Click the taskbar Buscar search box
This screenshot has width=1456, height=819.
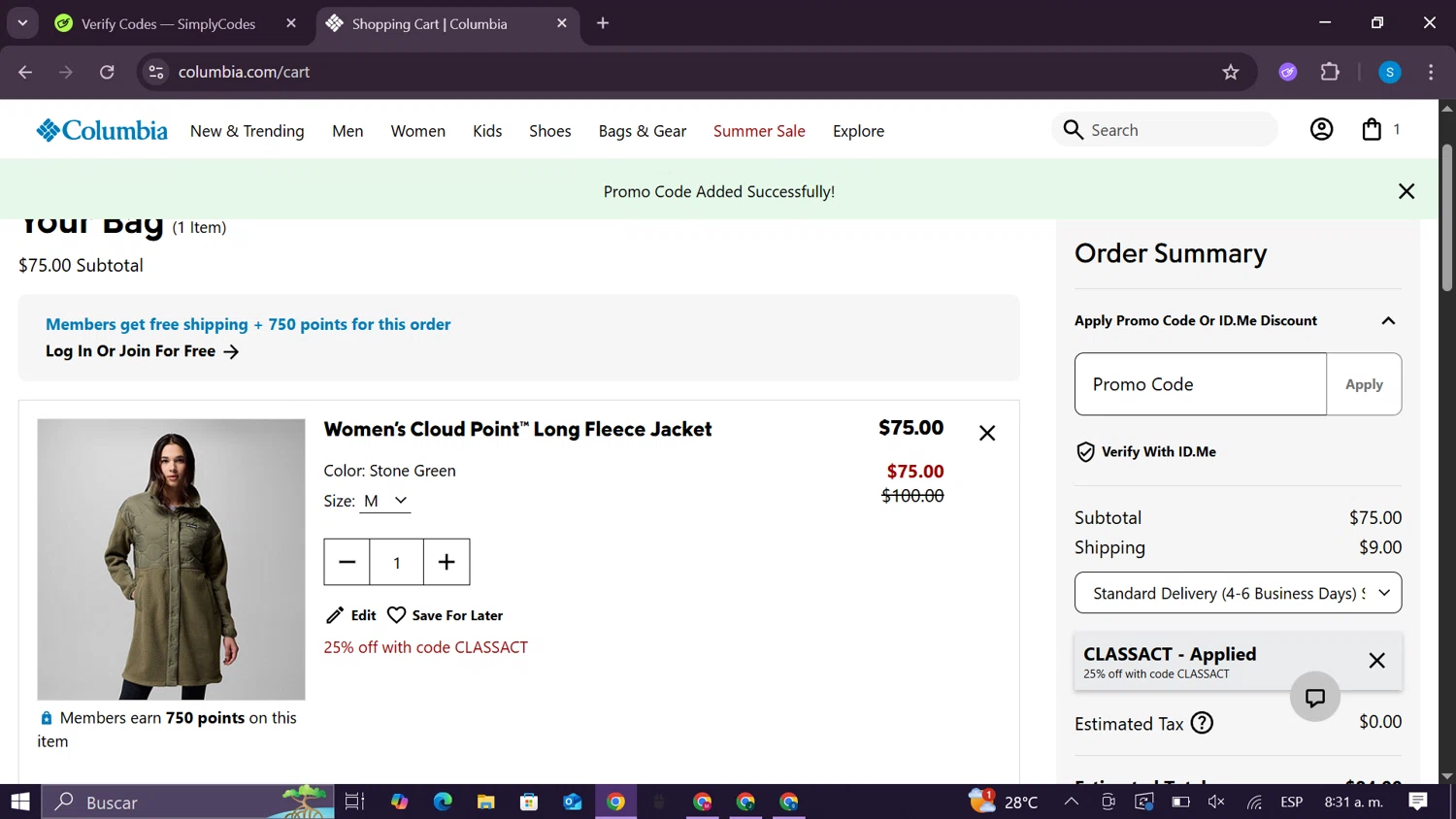tap(188, 802)
